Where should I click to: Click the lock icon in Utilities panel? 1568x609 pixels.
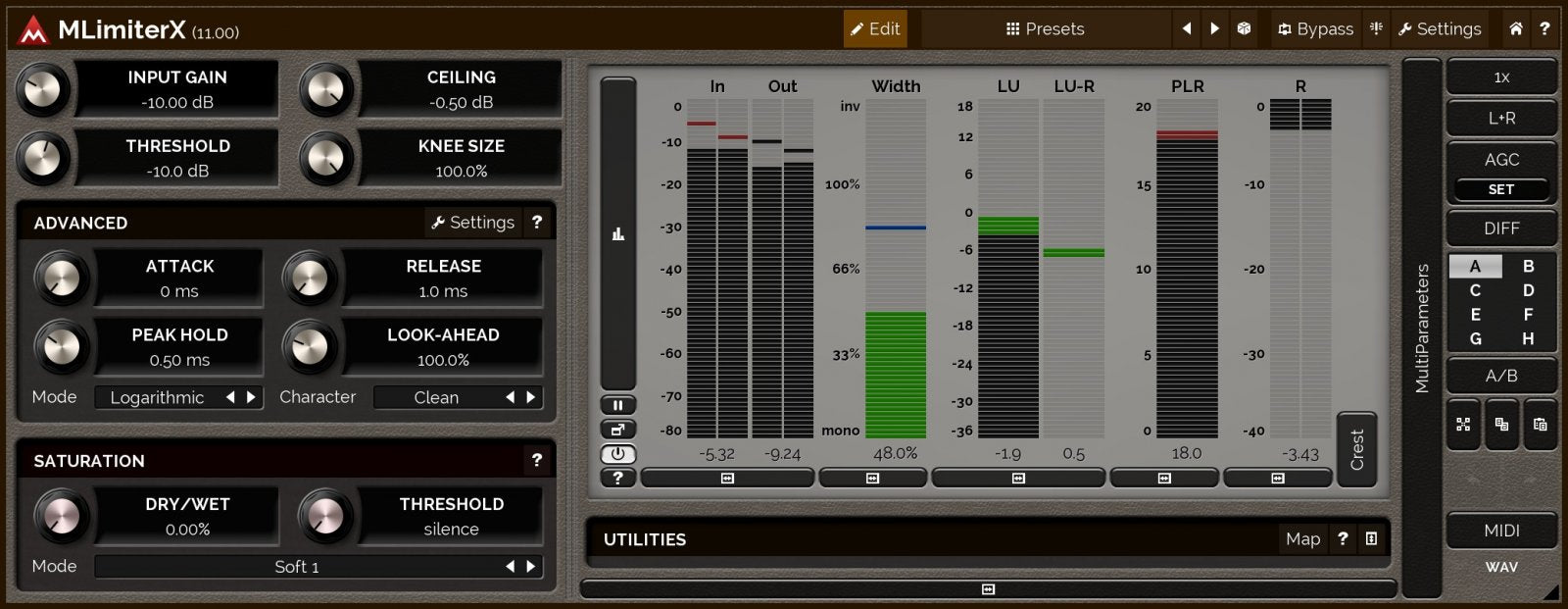[x=1371, y=538]
